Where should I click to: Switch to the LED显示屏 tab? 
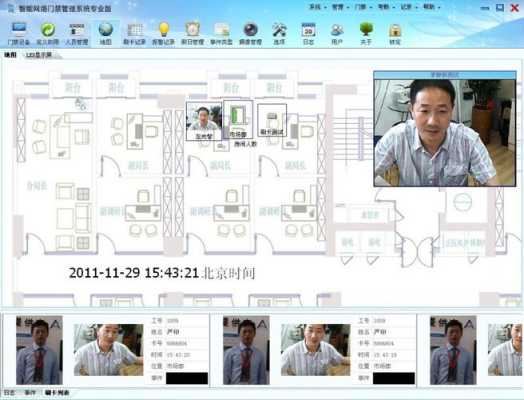pos(39,55)
